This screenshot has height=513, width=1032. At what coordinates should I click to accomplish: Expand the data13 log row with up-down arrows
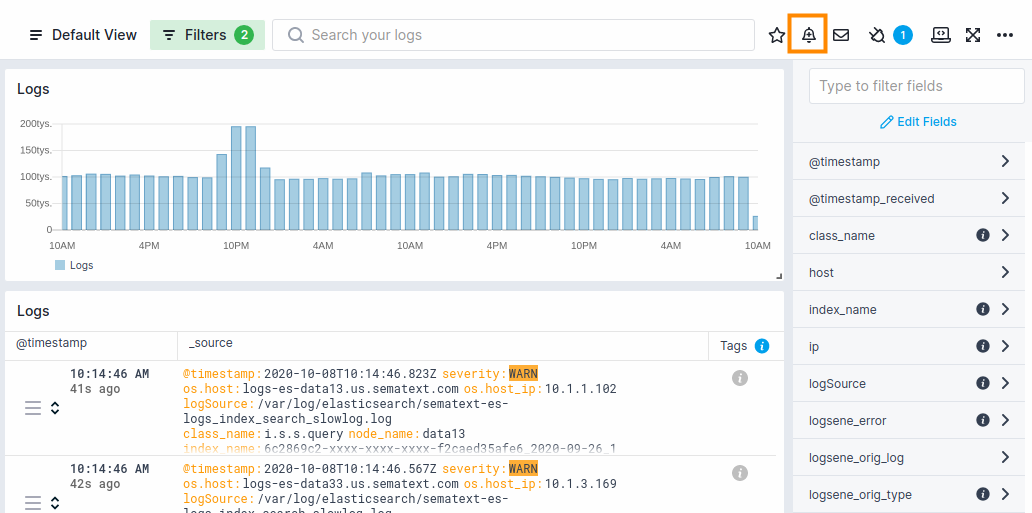point(55,408)
